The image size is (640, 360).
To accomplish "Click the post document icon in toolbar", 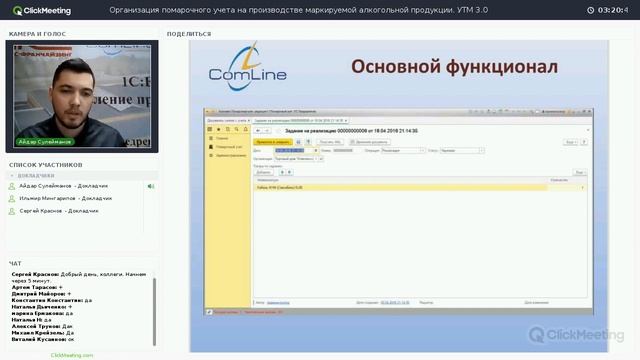I will click(x=308, y=142).
